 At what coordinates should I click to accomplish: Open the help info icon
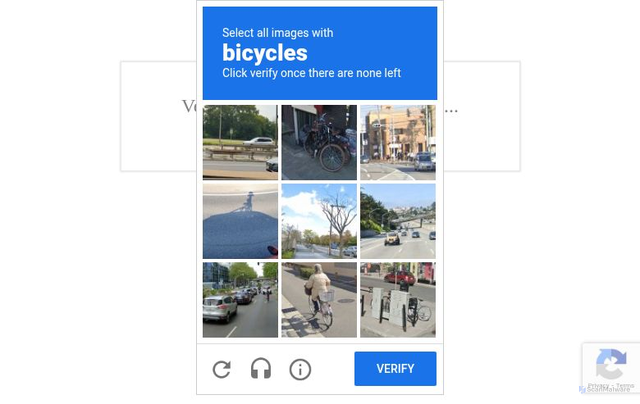300,369
